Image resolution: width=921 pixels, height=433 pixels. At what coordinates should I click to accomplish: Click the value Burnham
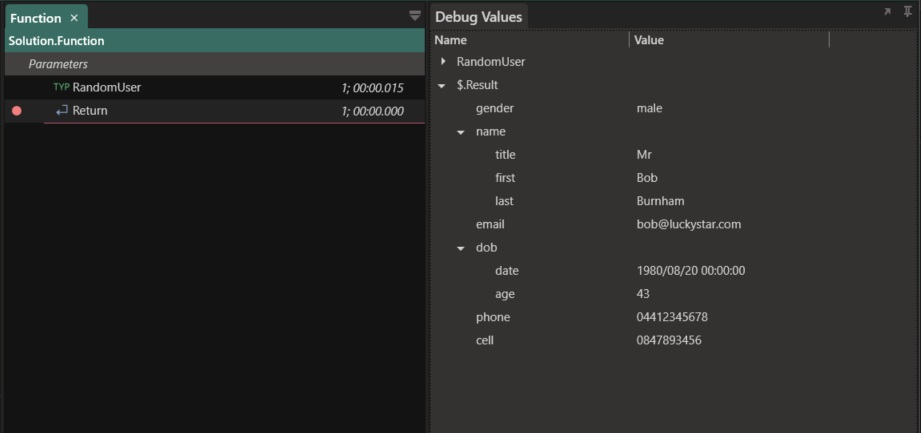[x=660, y=201]
